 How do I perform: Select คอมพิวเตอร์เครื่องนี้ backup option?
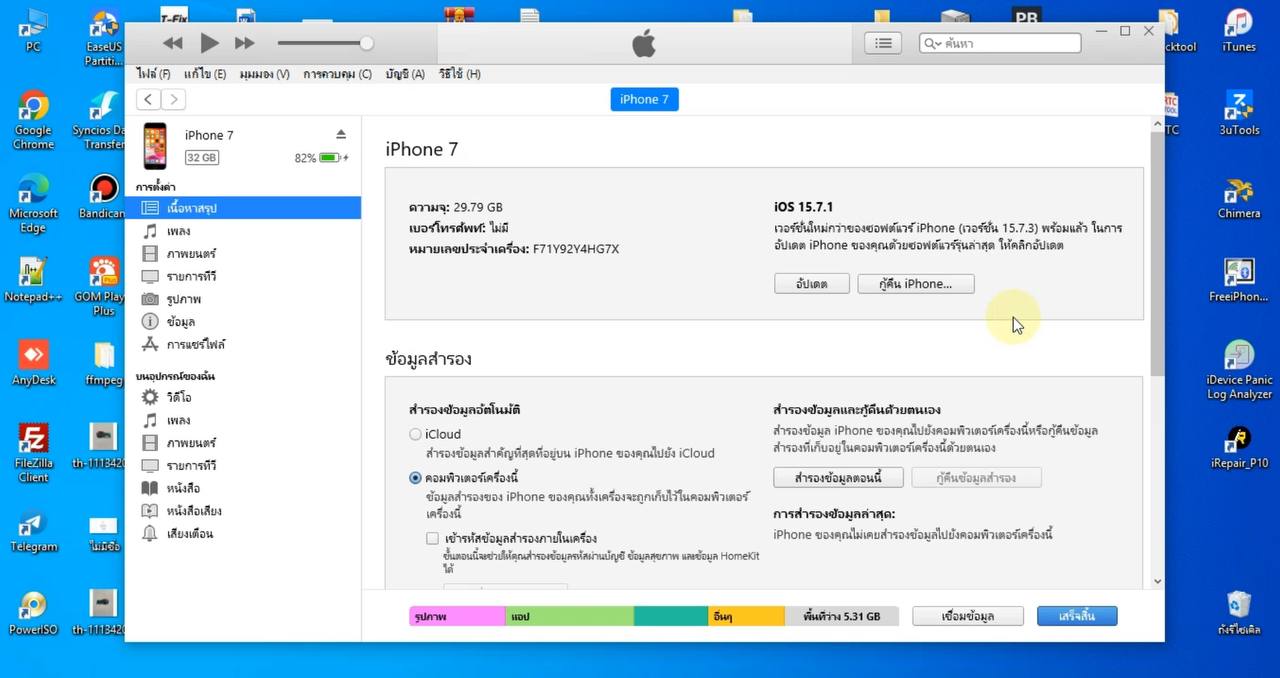coord(415,478)
